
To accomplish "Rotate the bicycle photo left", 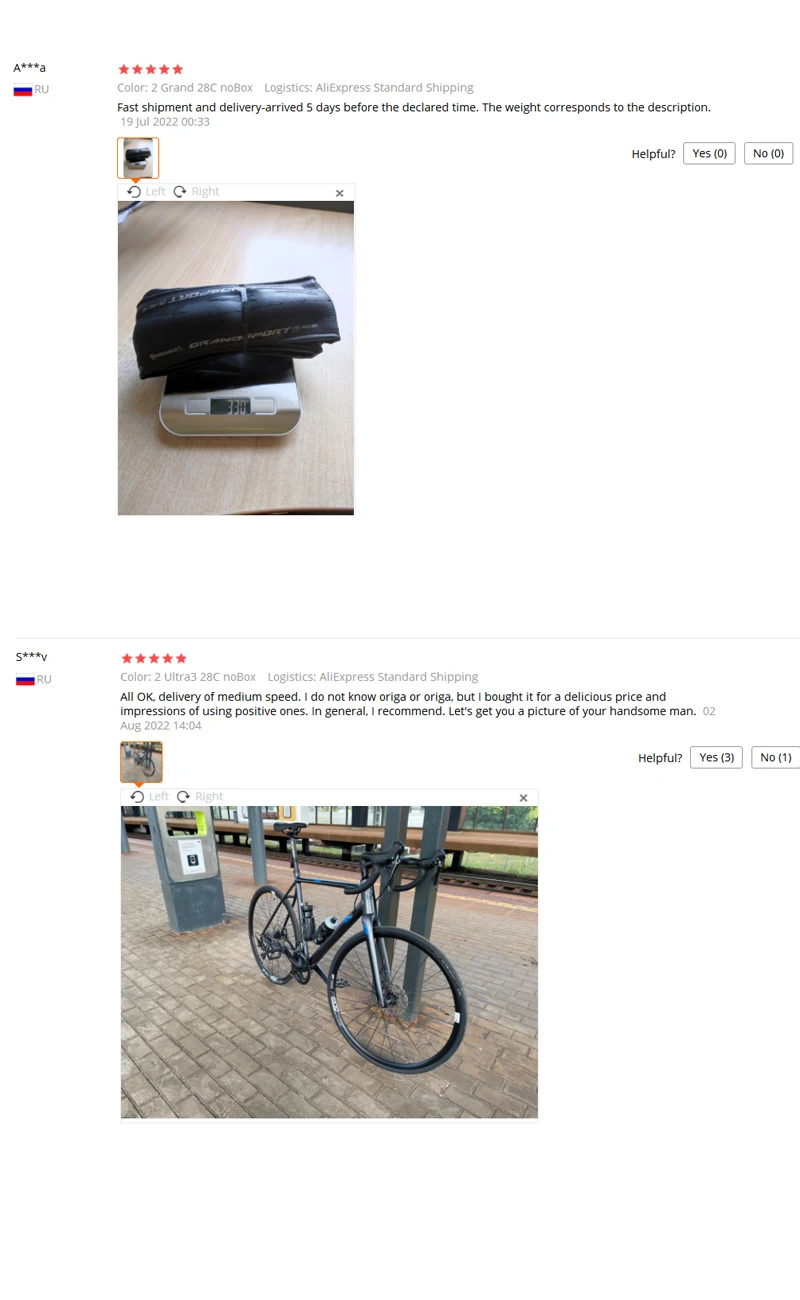I will pyautogui.click(x=150, y=796).
